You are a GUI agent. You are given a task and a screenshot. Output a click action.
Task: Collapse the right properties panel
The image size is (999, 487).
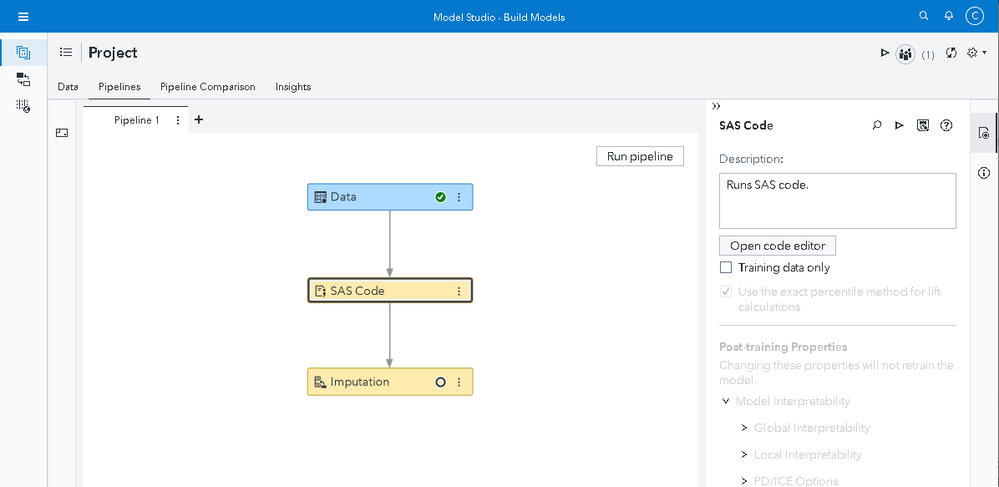click(x=716, y=106)
